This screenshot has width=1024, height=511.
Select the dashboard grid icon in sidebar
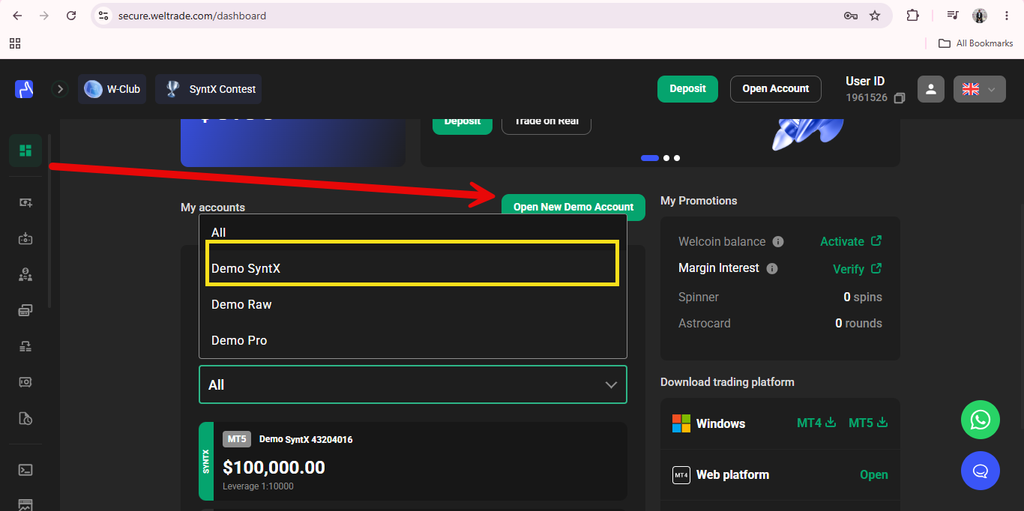tap(25, 151)
